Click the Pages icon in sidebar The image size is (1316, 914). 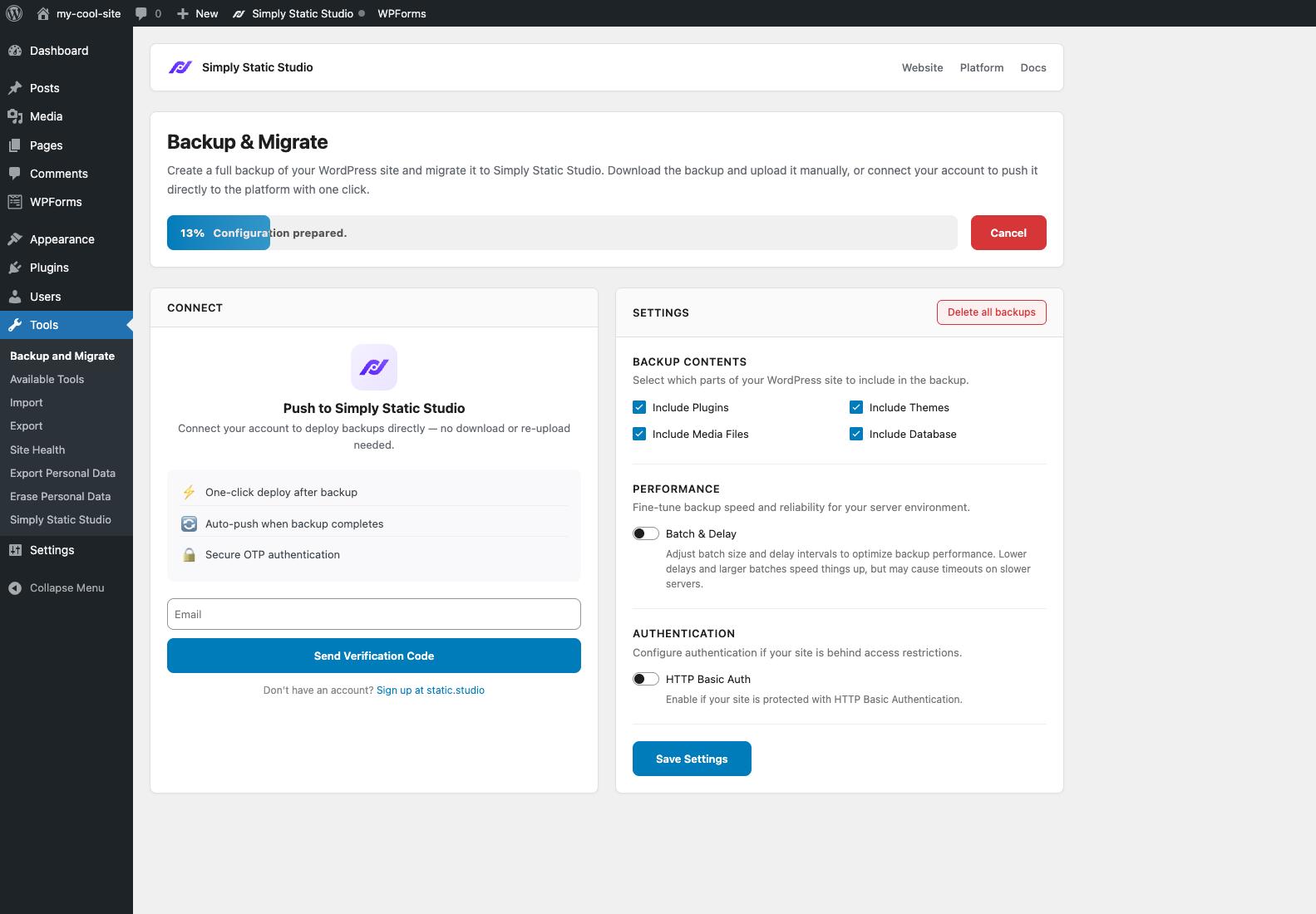(x=15, y=145)
